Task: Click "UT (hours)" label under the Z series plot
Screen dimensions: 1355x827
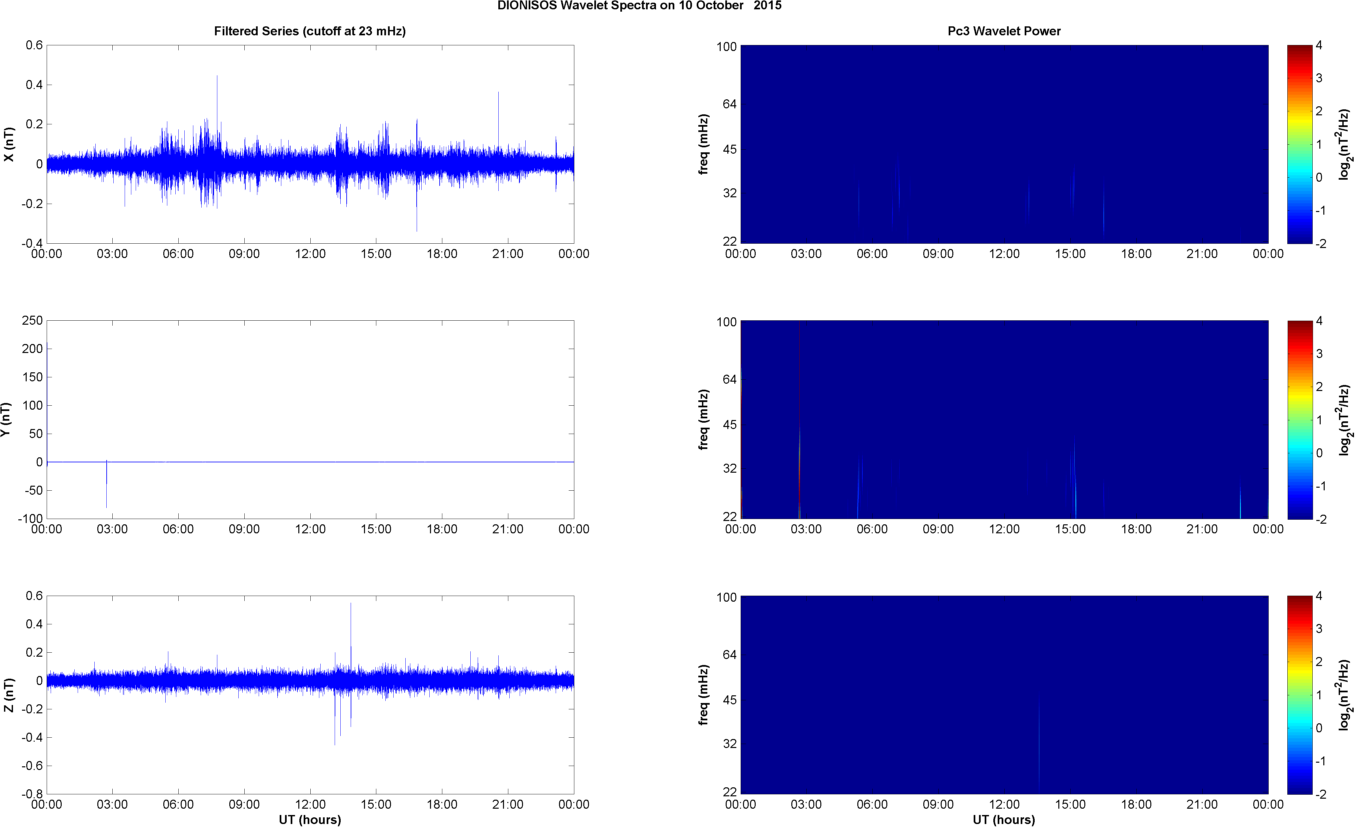Action: [x=310, y=820]
